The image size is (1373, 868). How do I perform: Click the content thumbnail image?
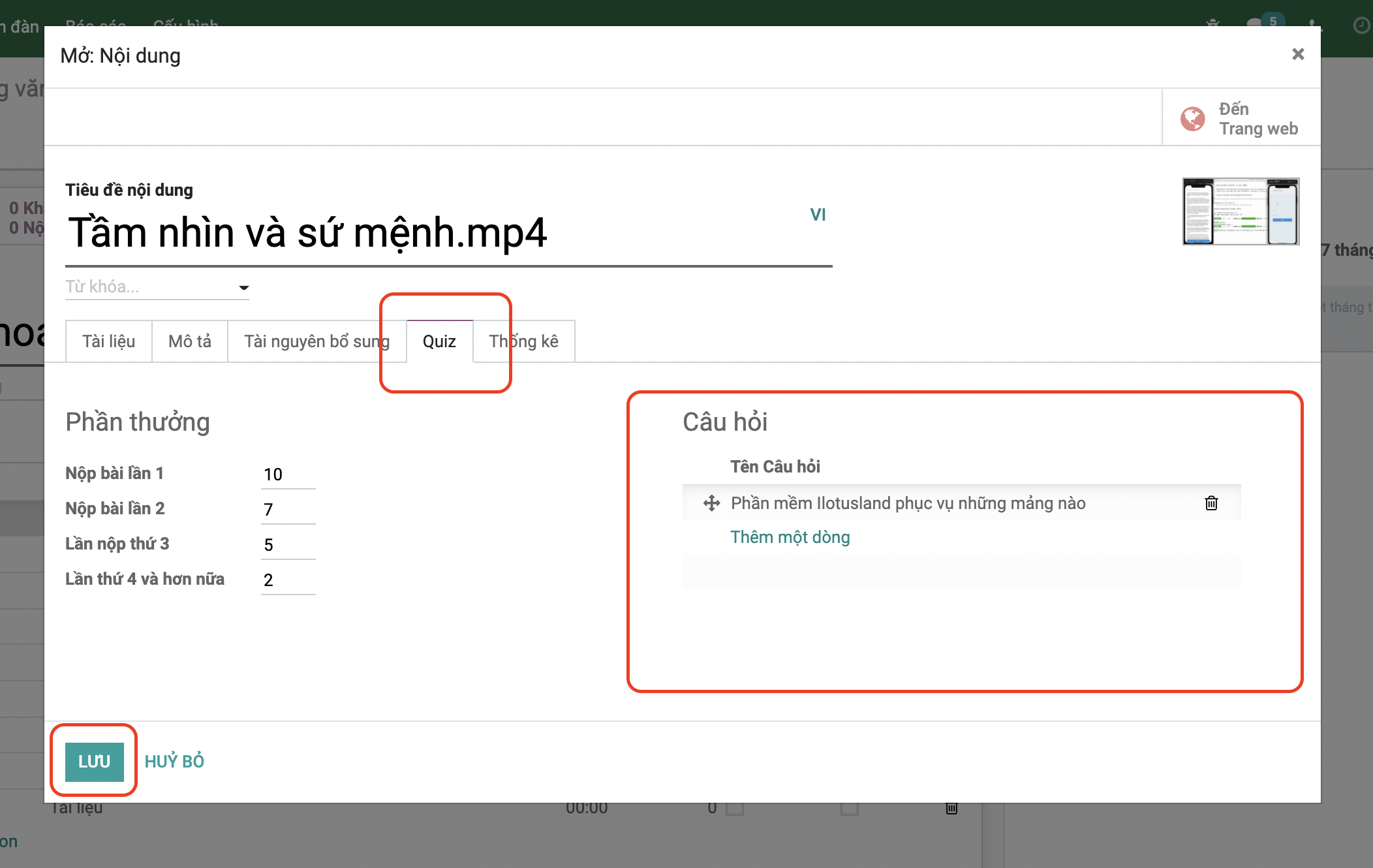(1241, 211)
